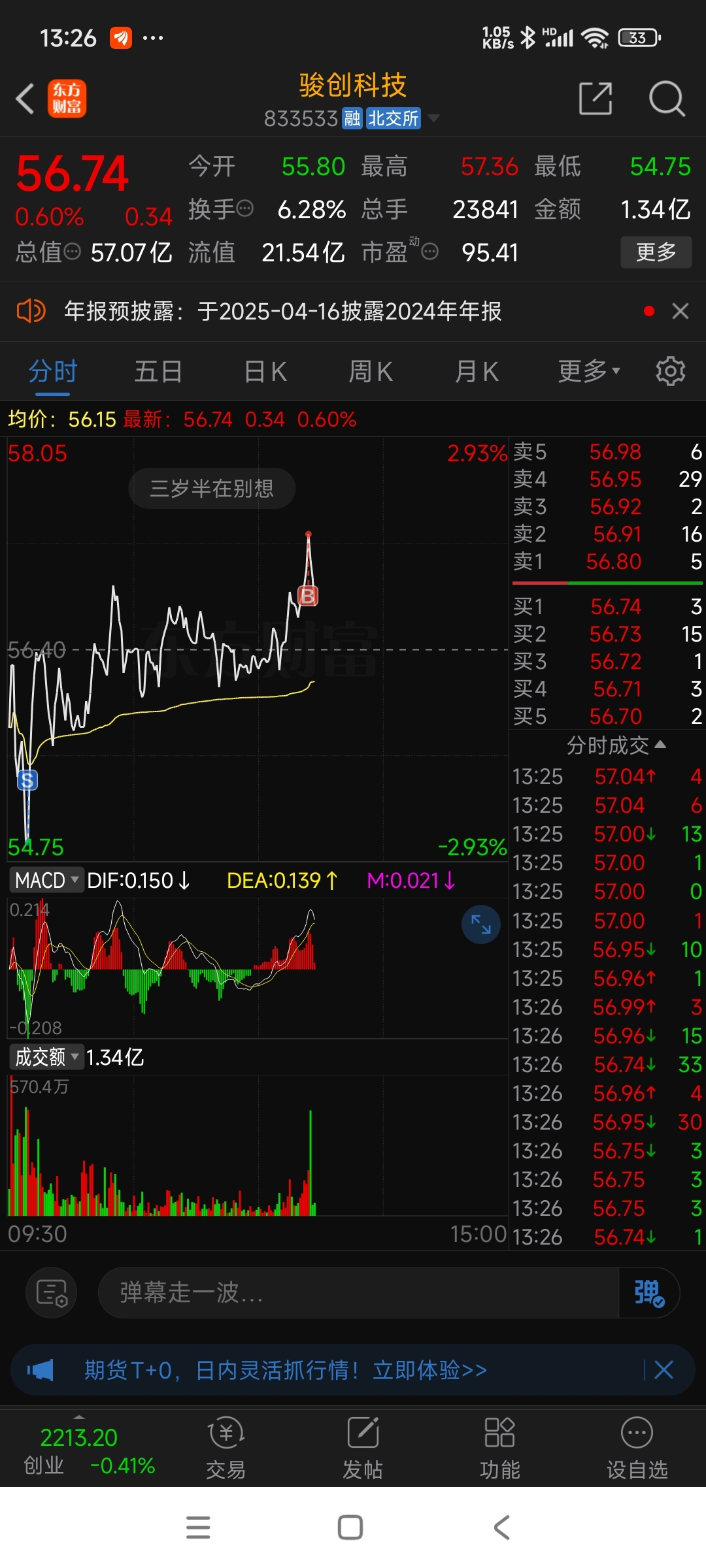Open the 年报预披露 announcement

tap(282, 311)
